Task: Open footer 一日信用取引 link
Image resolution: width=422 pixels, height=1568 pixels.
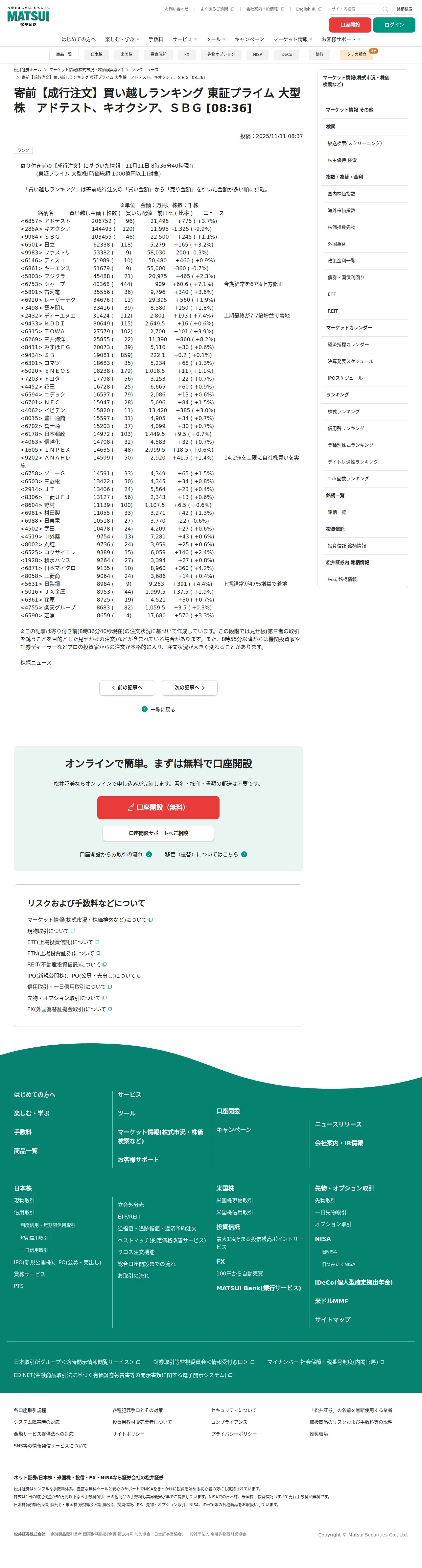Action: point(34,1250)
